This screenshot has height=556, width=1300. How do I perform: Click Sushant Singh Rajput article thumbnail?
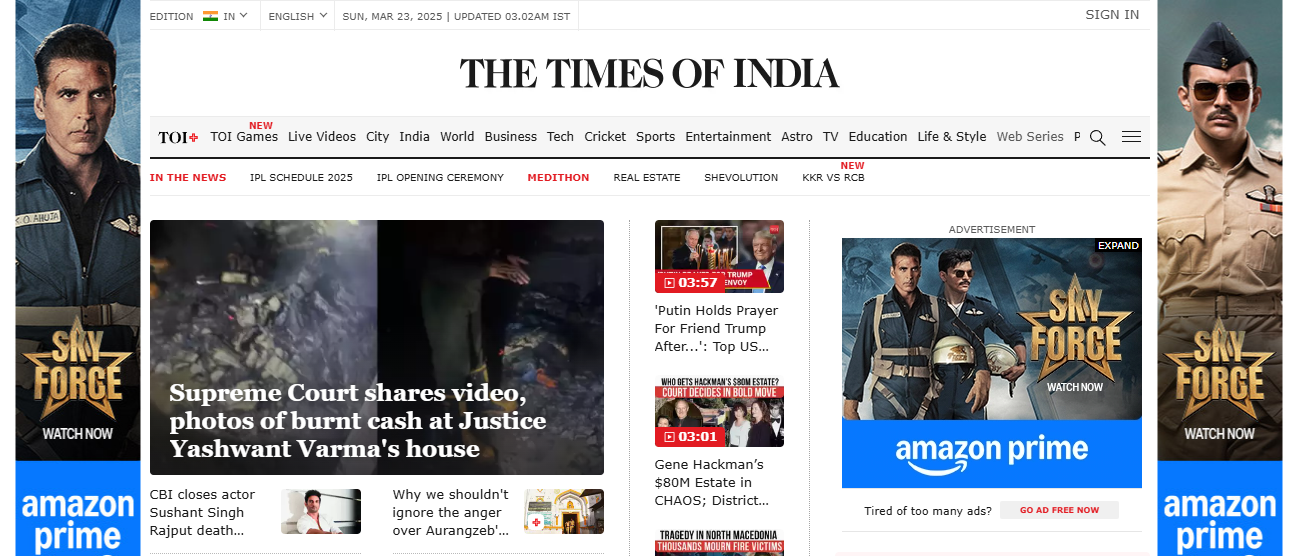coord(320,511)
